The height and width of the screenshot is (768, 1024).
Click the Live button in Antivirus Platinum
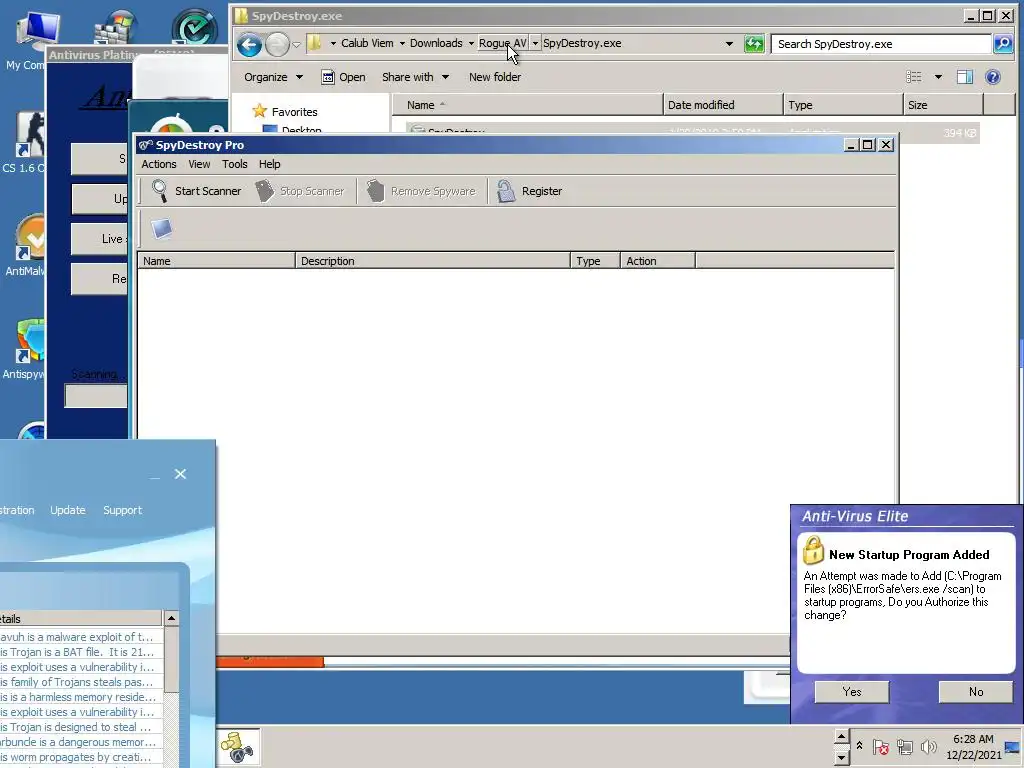pos(99,239)
